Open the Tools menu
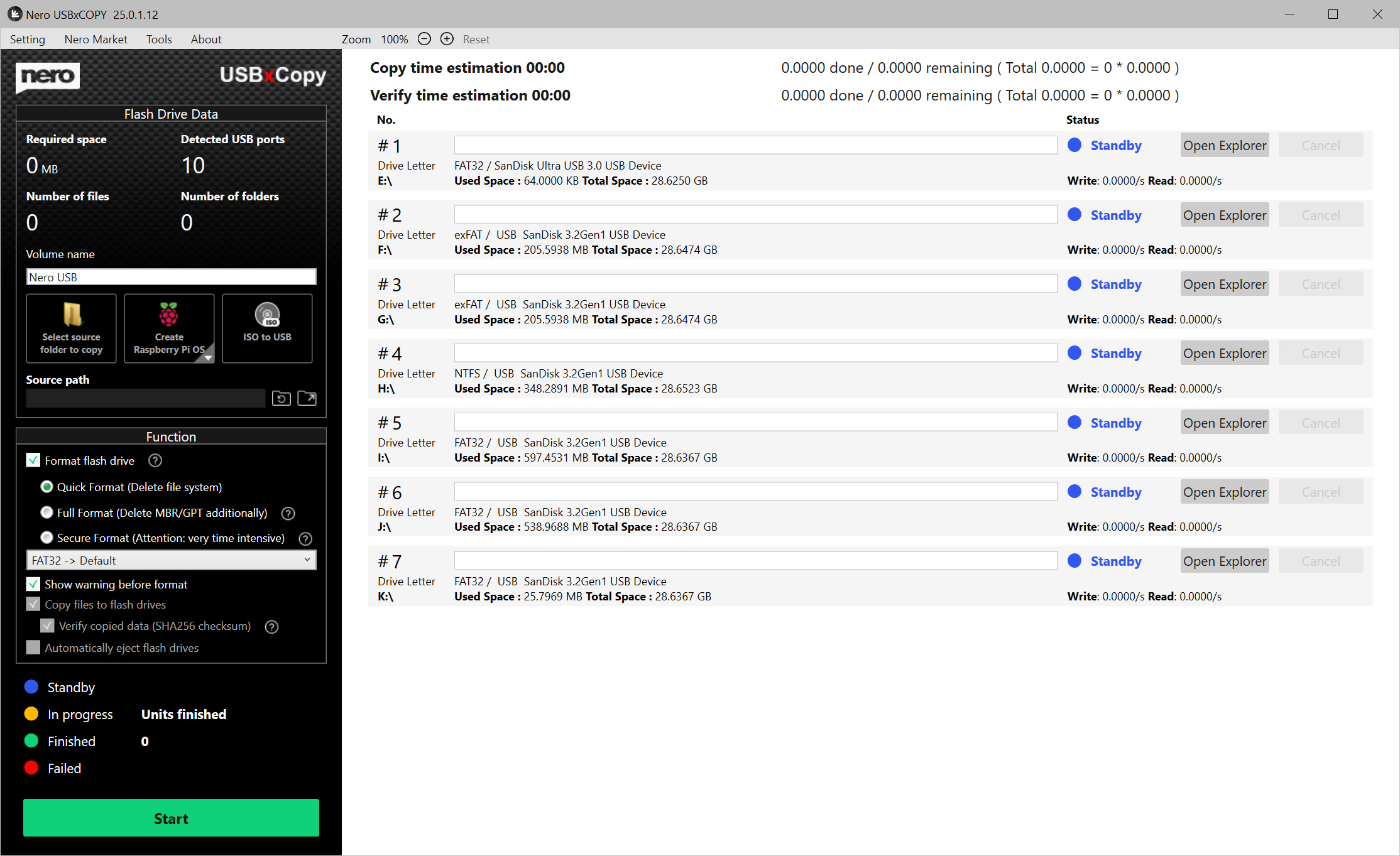This screenshot has height=856, width=1400. (159, 39)
